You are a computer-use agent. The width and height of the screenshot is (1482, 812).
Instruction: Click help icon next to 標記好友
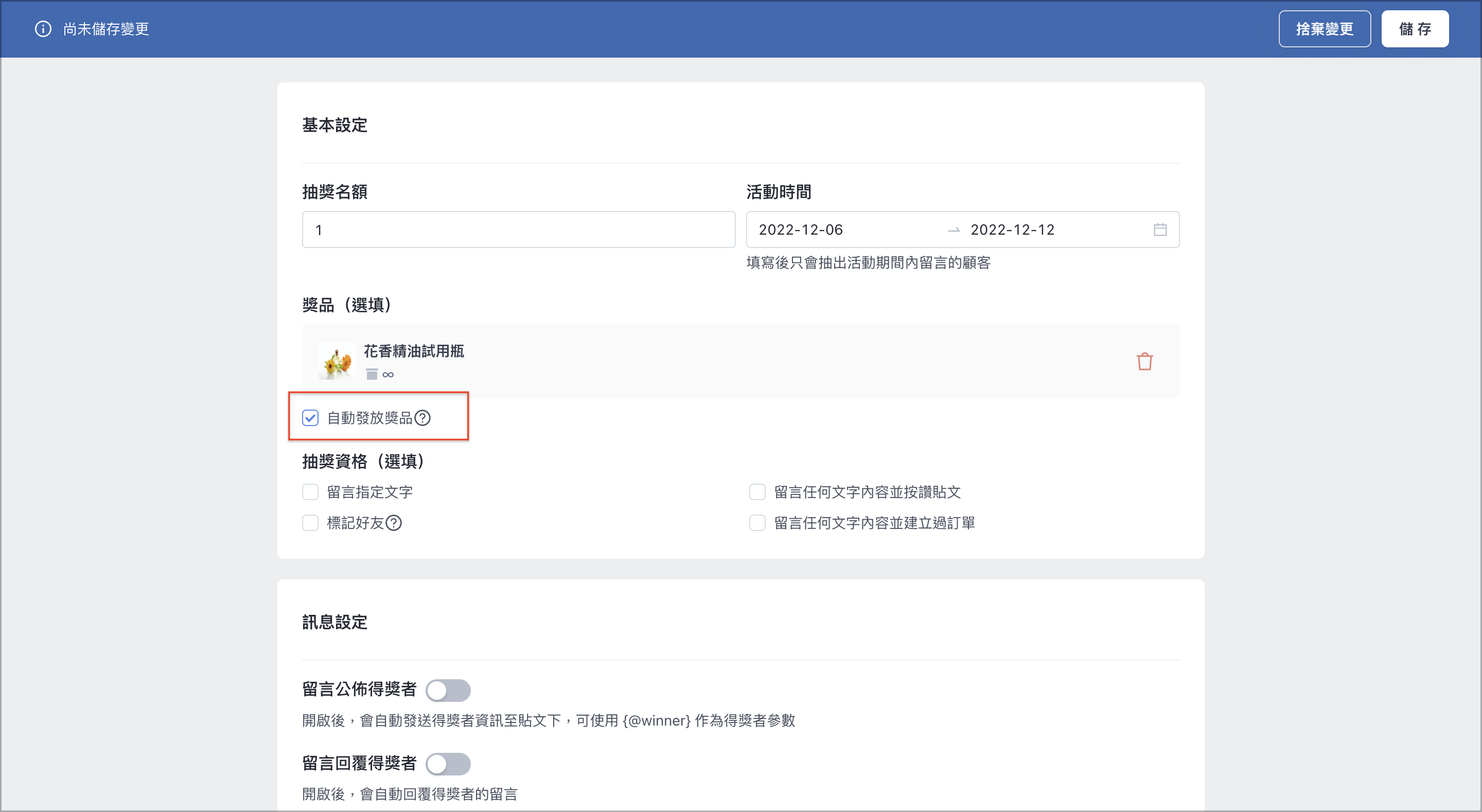394,523
